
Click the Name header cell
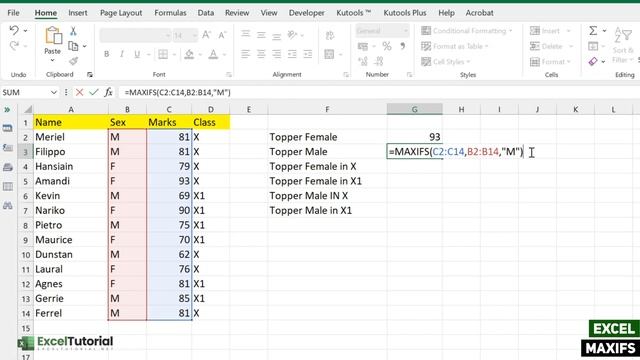click(x=71, y=122)
